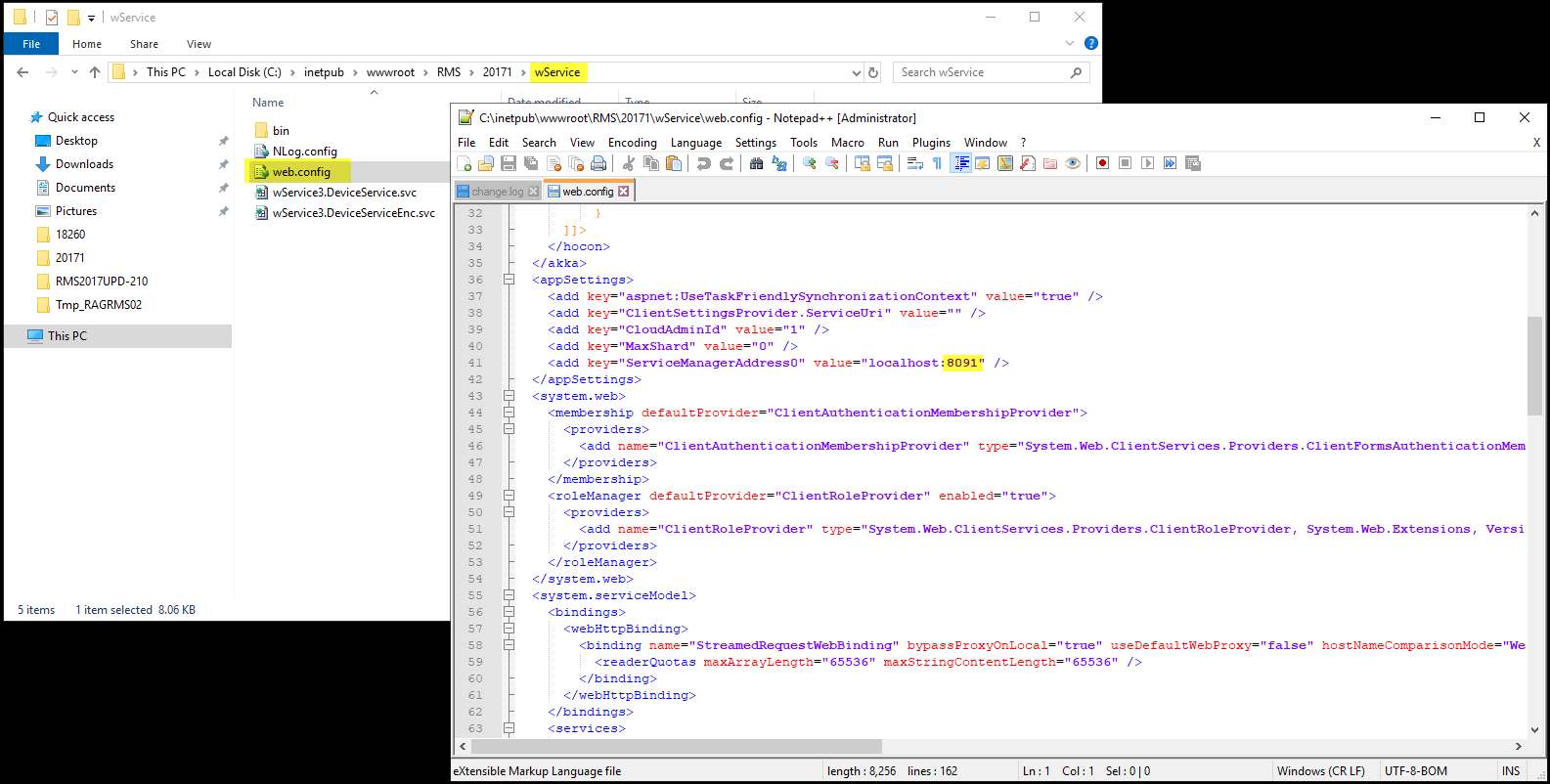Click the Redo arrow icon
The width and height of the screenshot is (1550, 784).
click(x=727, y=163)
